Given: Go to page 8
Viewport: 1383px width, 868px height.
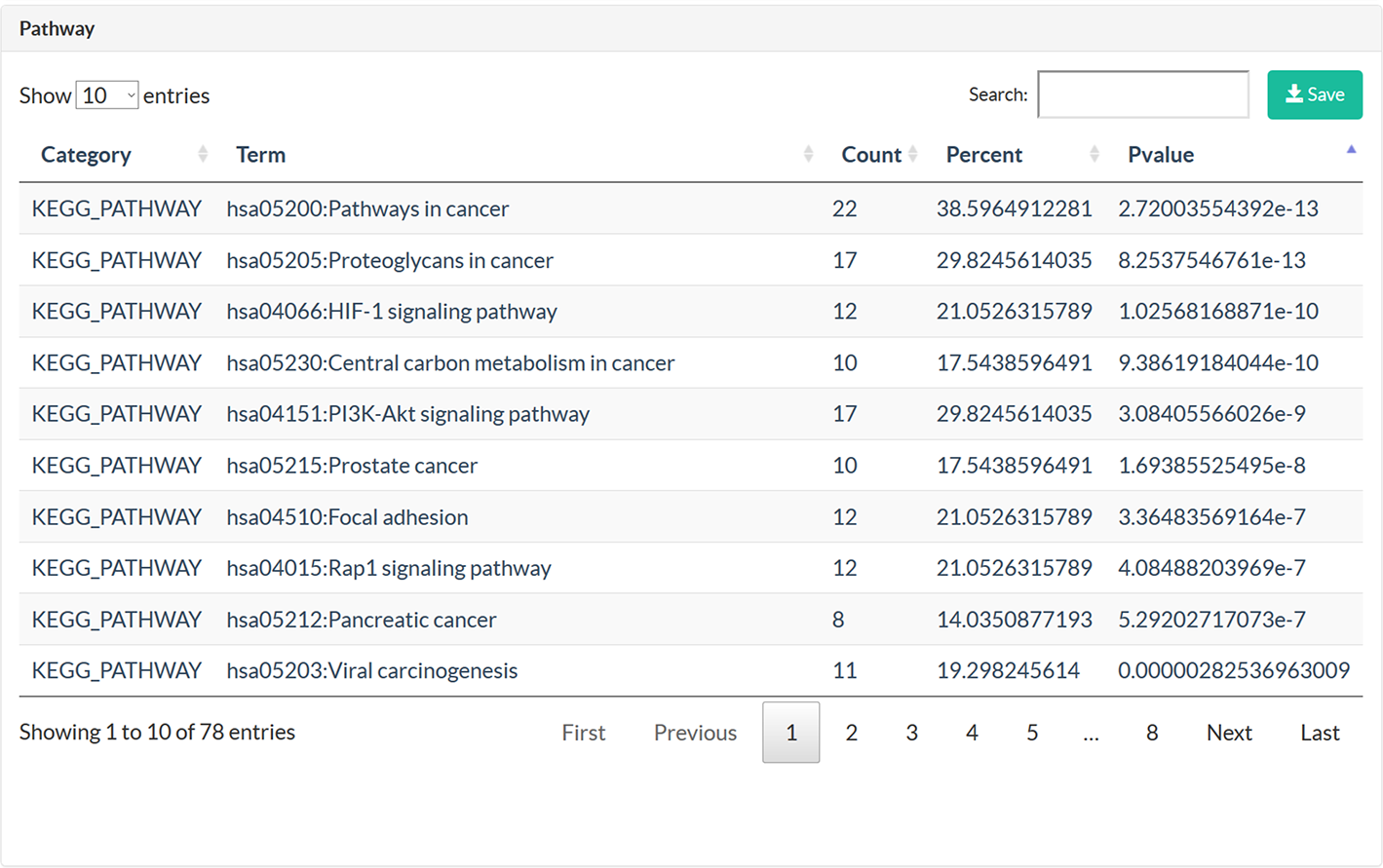Looking at the screenshot, I should (x=1152, y=733).
